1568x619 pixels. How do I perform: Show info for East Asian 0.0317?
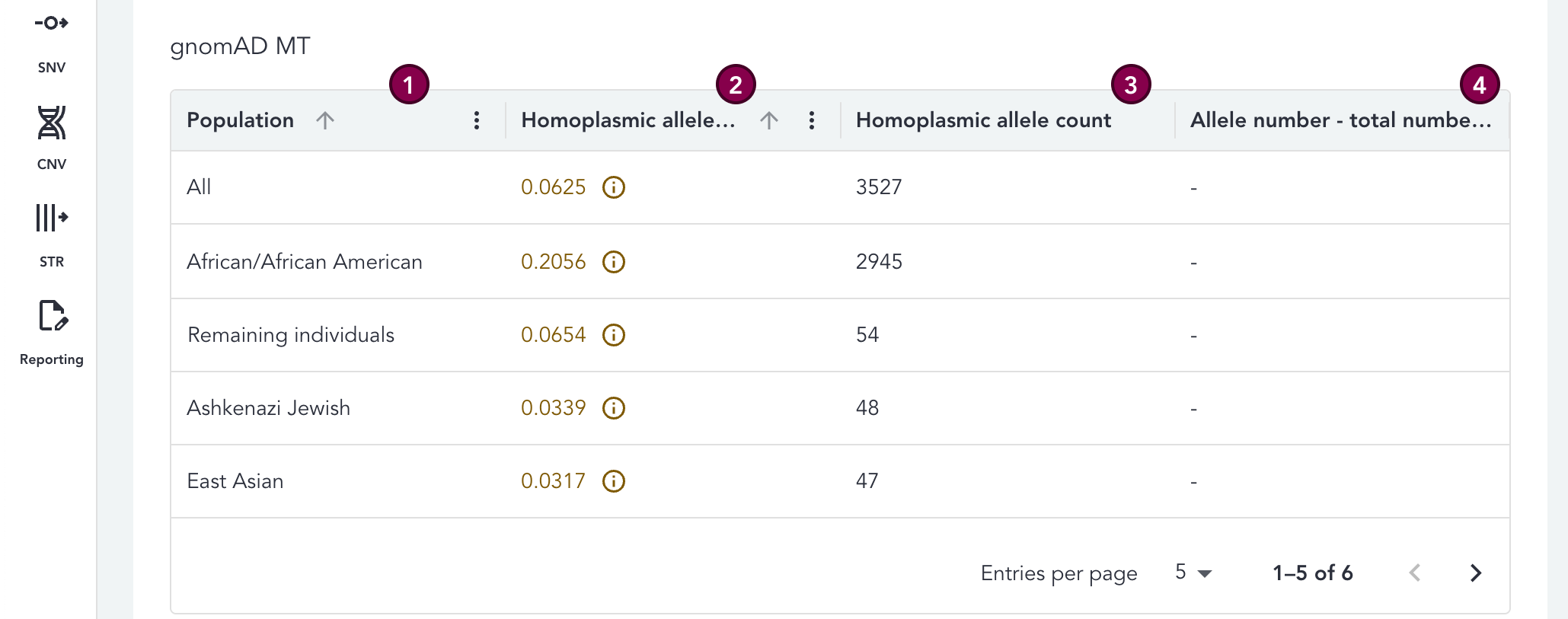point(613,481)
